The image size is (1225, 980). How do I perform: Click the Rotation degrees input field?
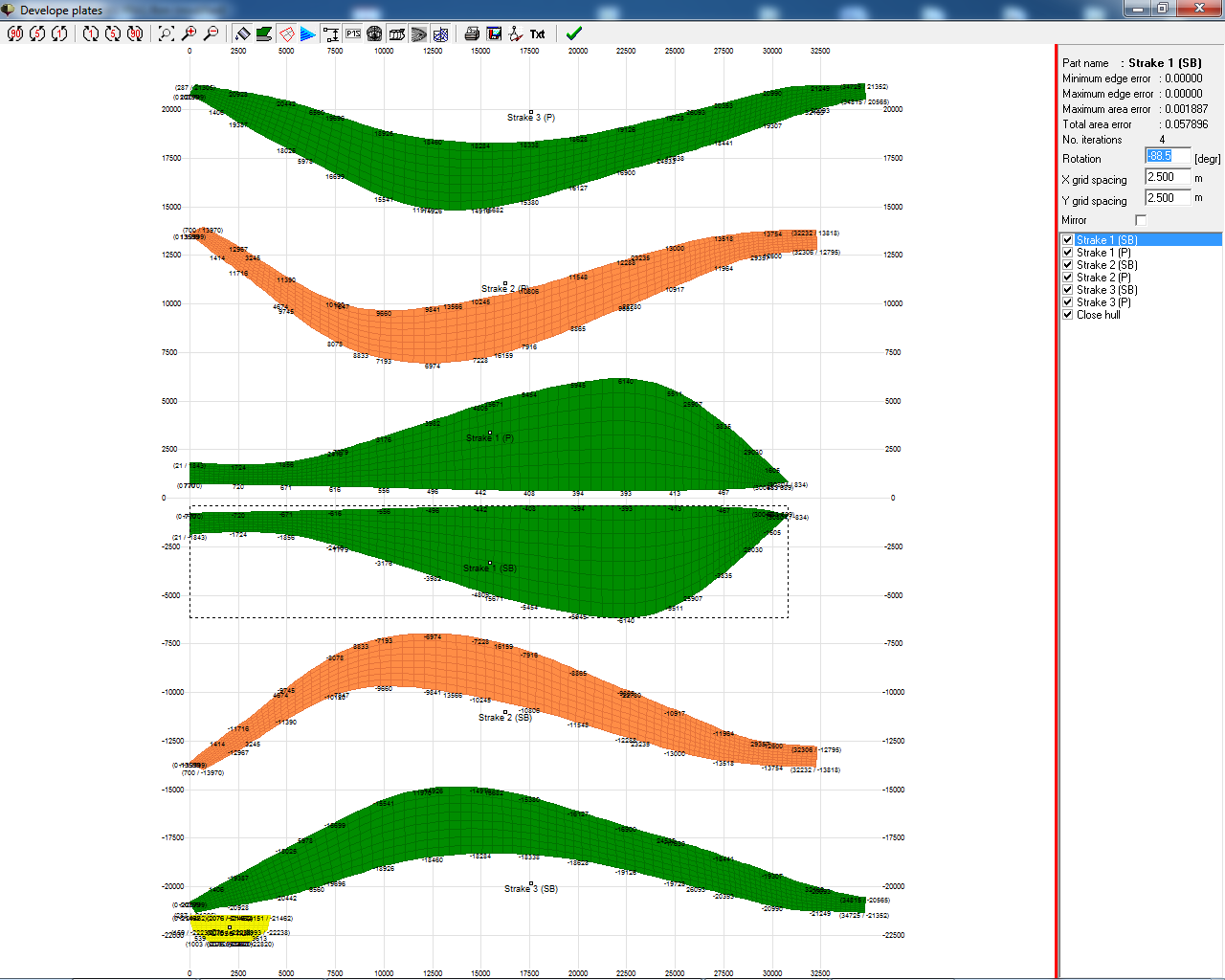click(x=1168, y=157)
